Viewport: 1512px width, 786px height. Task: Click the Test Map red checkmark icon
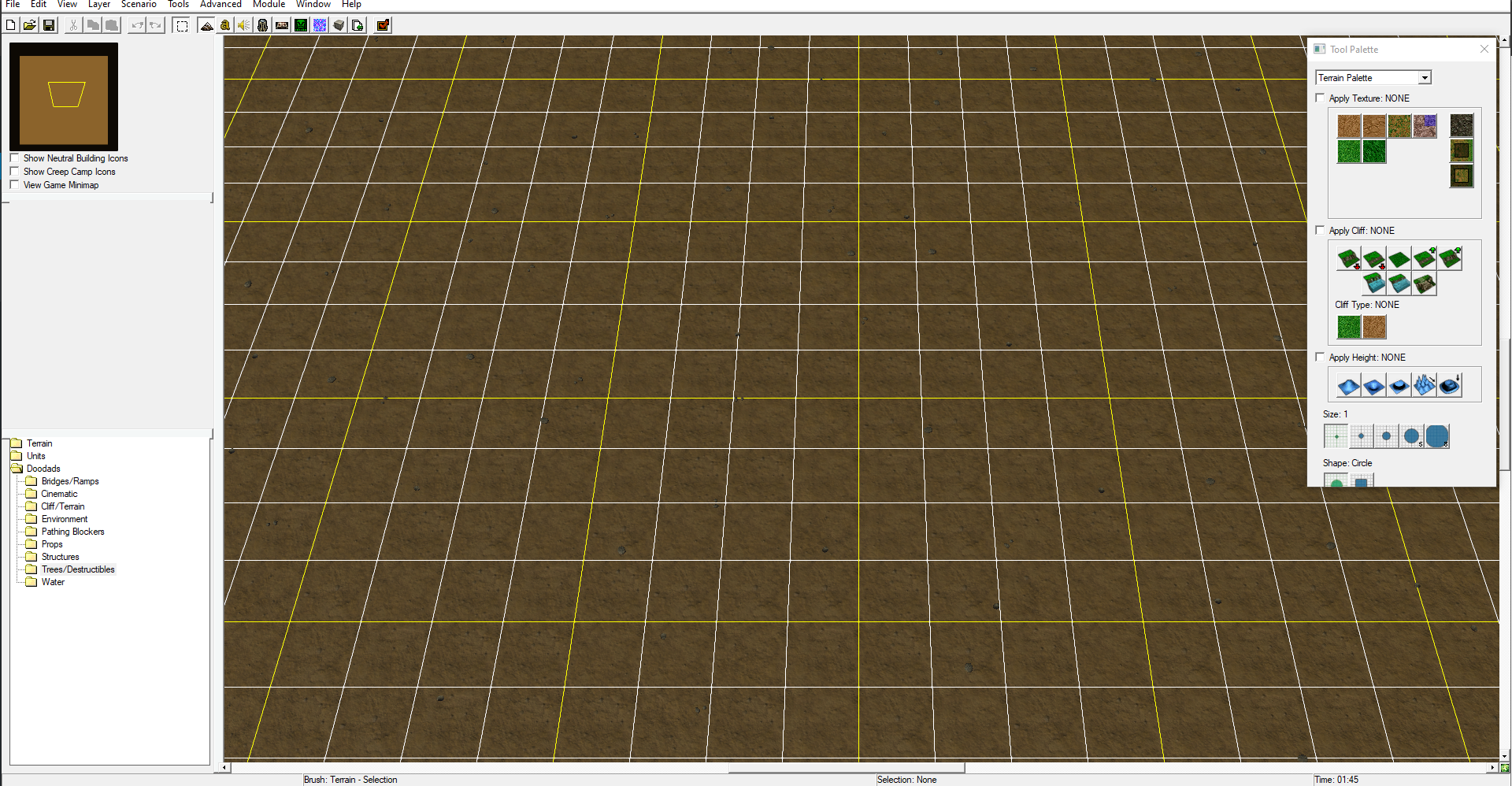(x=384, y=25)
